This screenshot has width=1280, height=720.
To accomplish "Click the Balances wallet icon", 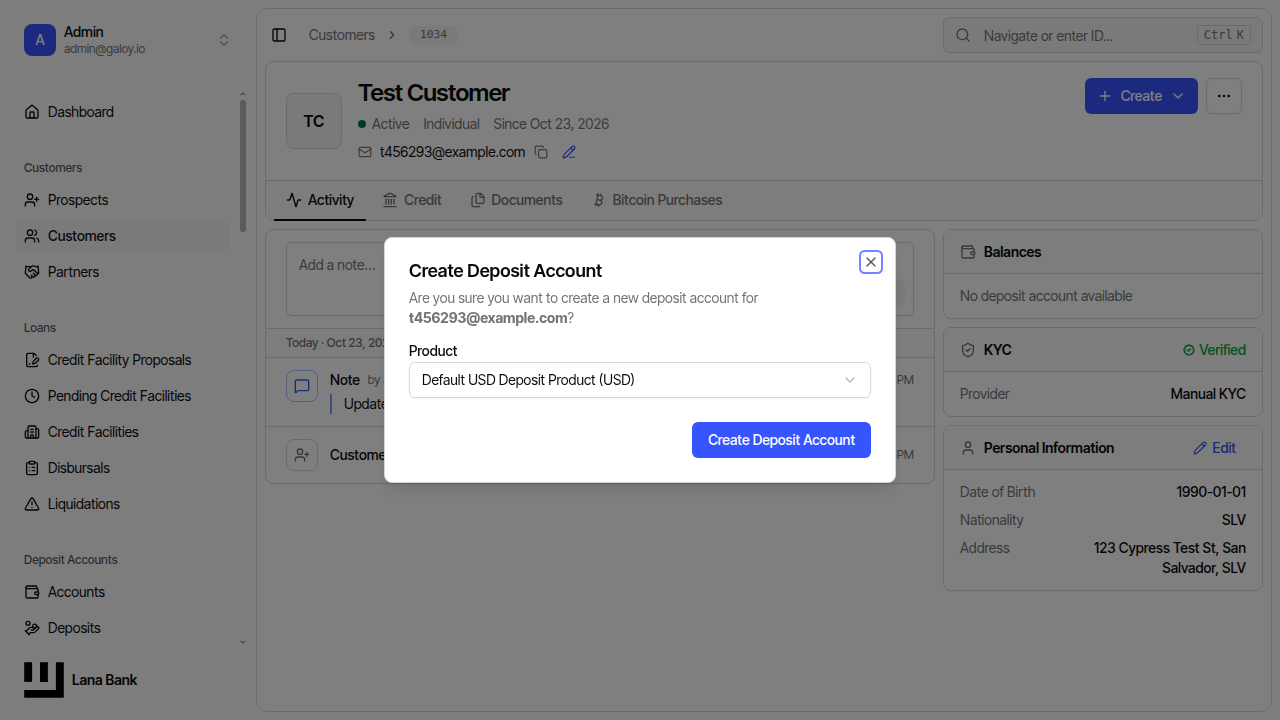I will (967, 252).
